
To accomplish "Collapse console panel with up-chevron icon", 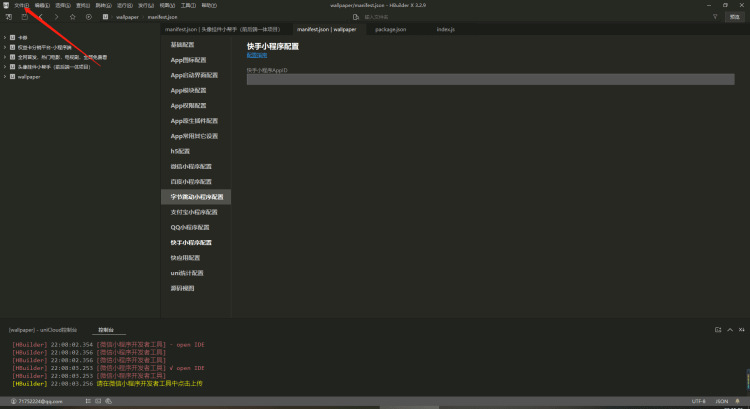I will click(x=730, y=330).
